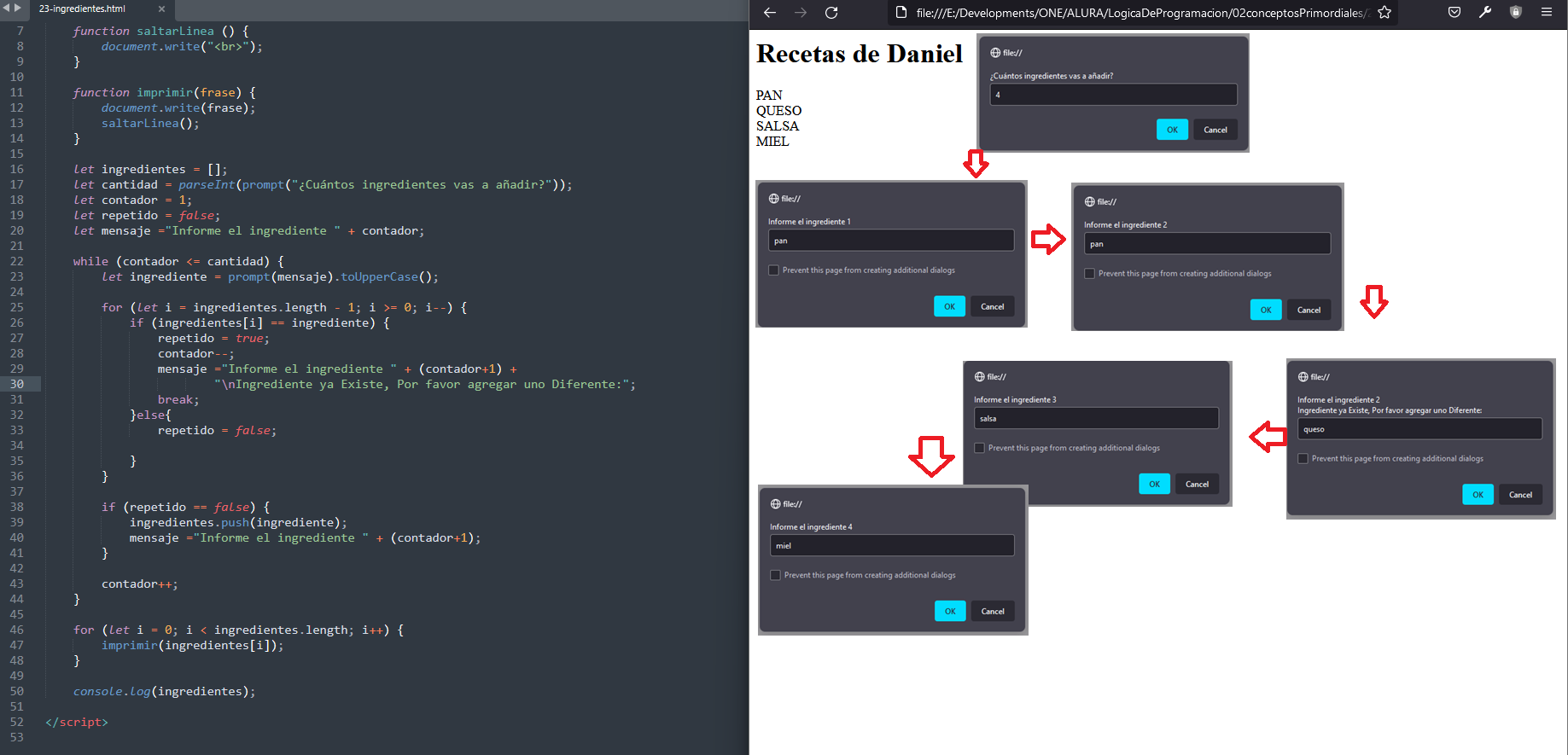This screenshot has width=1568, height=755.
Task: Check prevent dialogs box in ingrediente 4 dialog
Action: [x=775, y=575]
